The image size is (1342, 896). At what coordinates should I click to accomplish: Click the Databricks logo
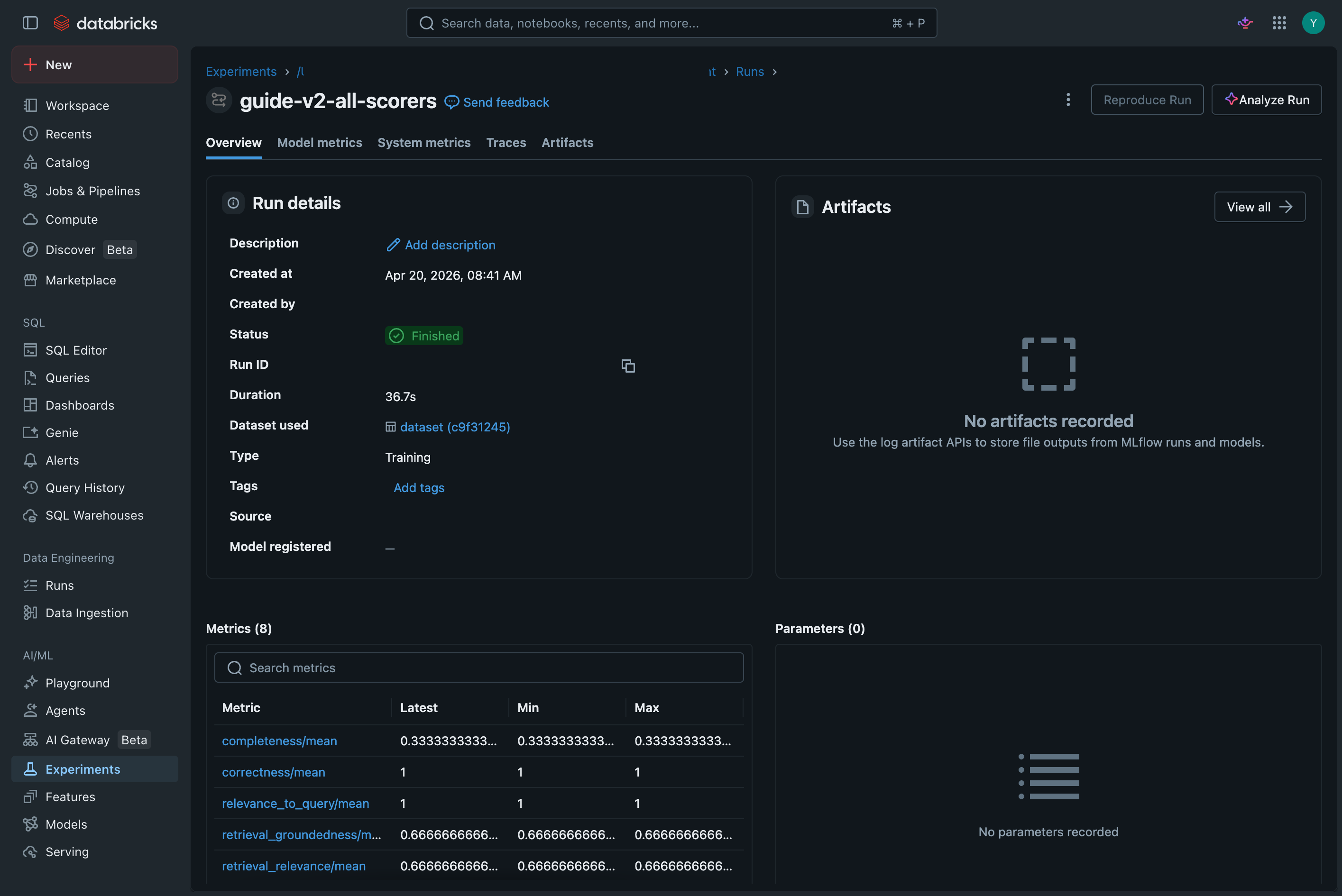105,23
